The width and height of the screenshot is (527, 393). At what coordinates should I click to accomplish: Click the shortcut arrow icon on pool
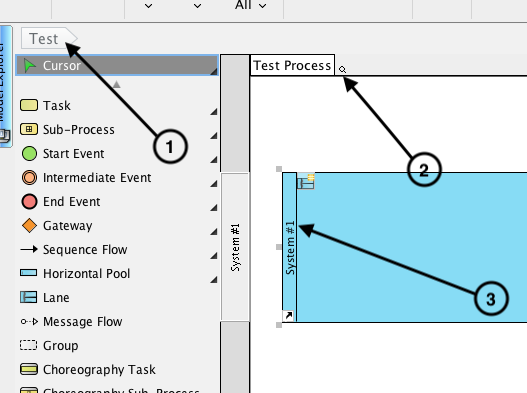(x=288, y=316)
